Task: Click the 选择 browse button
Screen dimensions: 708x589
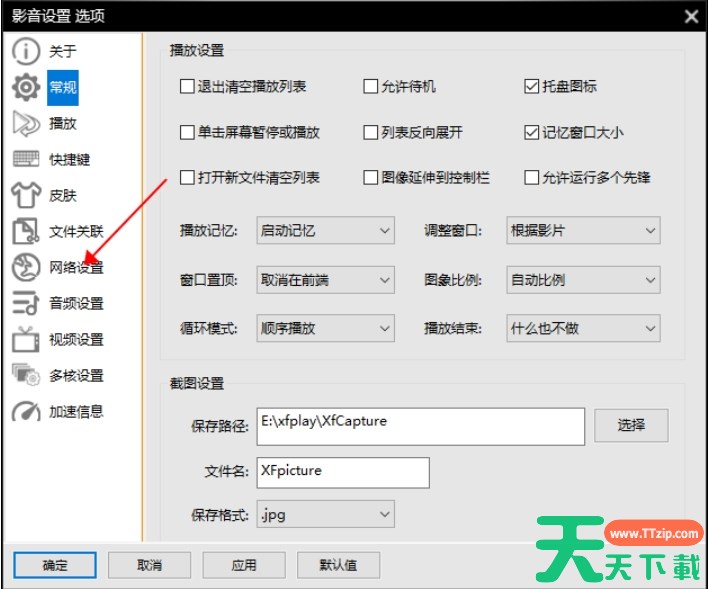Action: click(x=631, y=425)
